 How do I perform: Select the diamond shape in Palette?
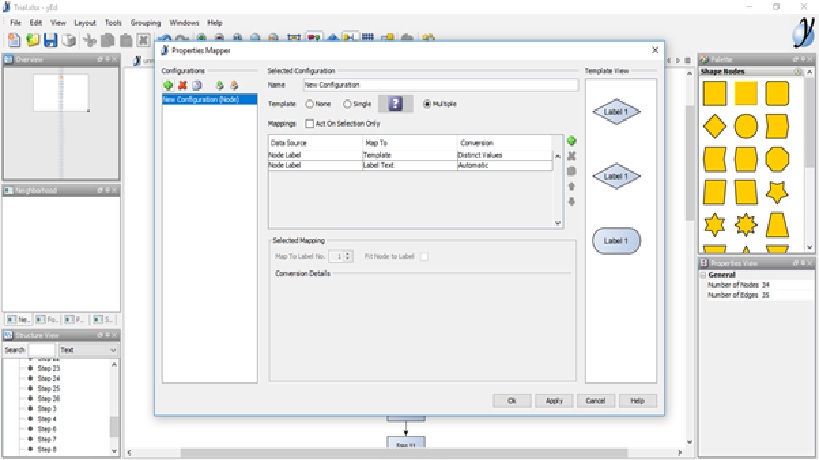coord(715,126)
